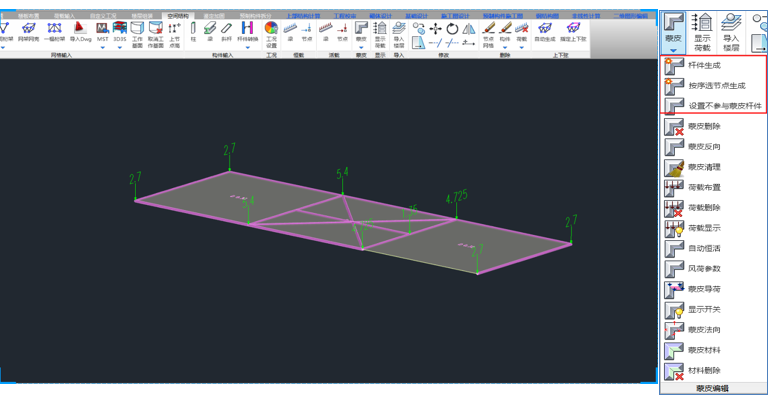Apply dead load on node (恒载 节点)
Image resolution: width=773 pixels, height=410 pixels.
point(307,32)
